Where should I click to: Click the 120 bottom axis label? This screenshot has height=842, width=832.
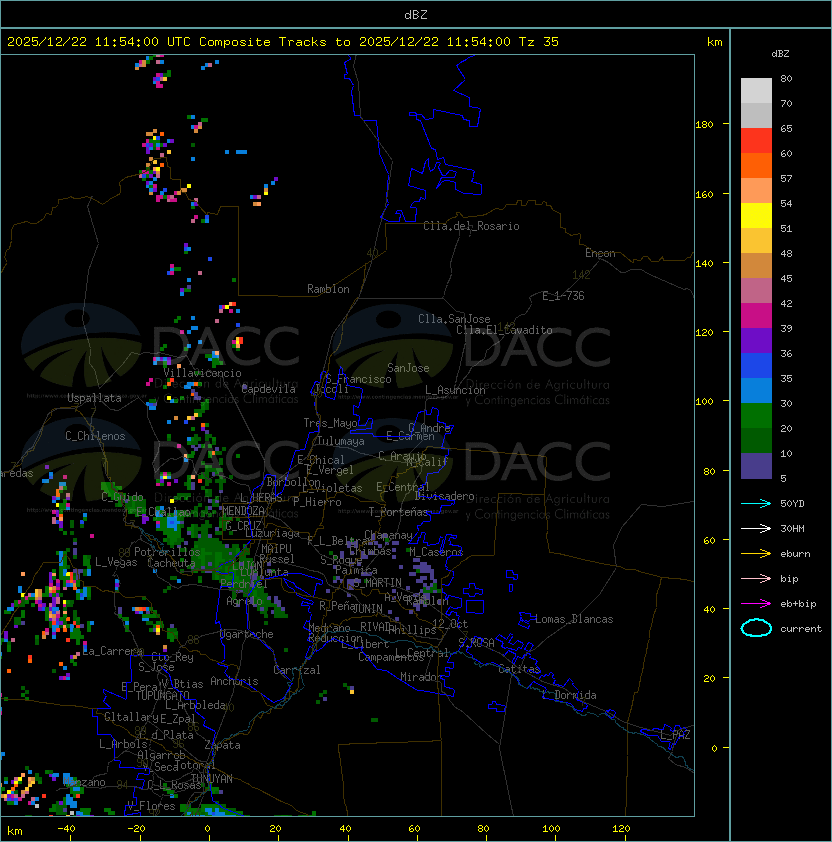coord(621,829)
